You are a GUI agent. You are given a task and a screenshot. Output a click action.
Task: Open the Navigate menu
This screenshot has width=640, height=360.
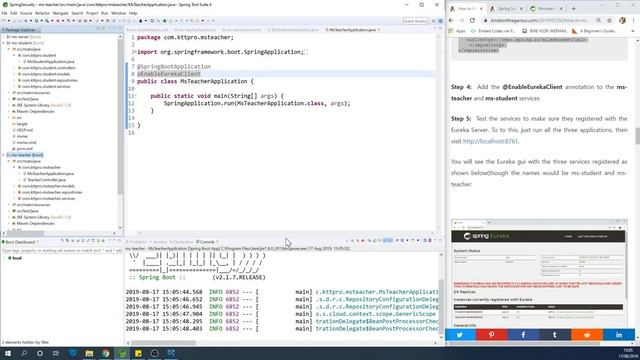click(60, 13)
